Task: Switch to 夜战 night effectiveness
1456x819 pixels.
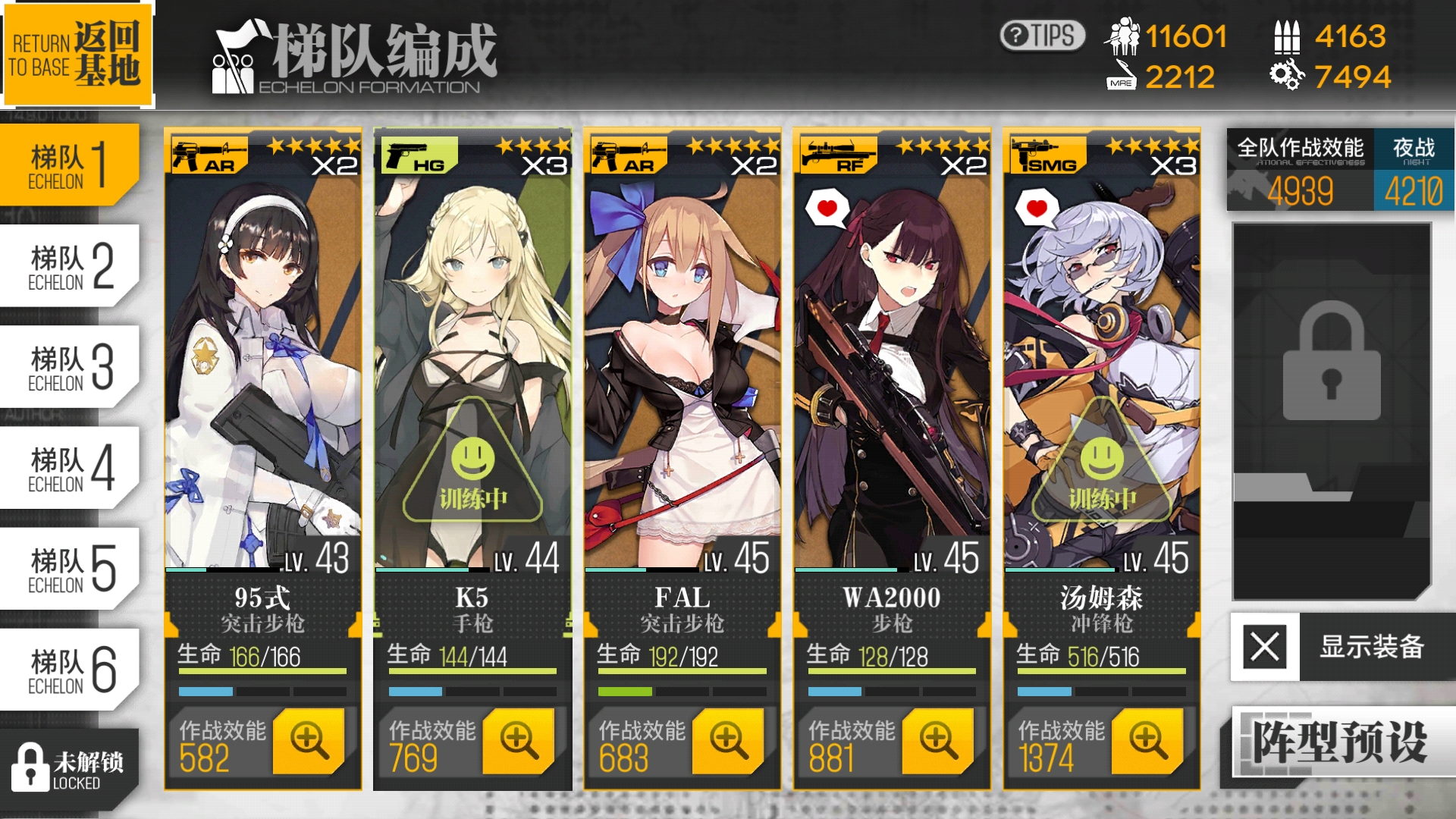Action: pyautogui.click(x=1414, y=169)
